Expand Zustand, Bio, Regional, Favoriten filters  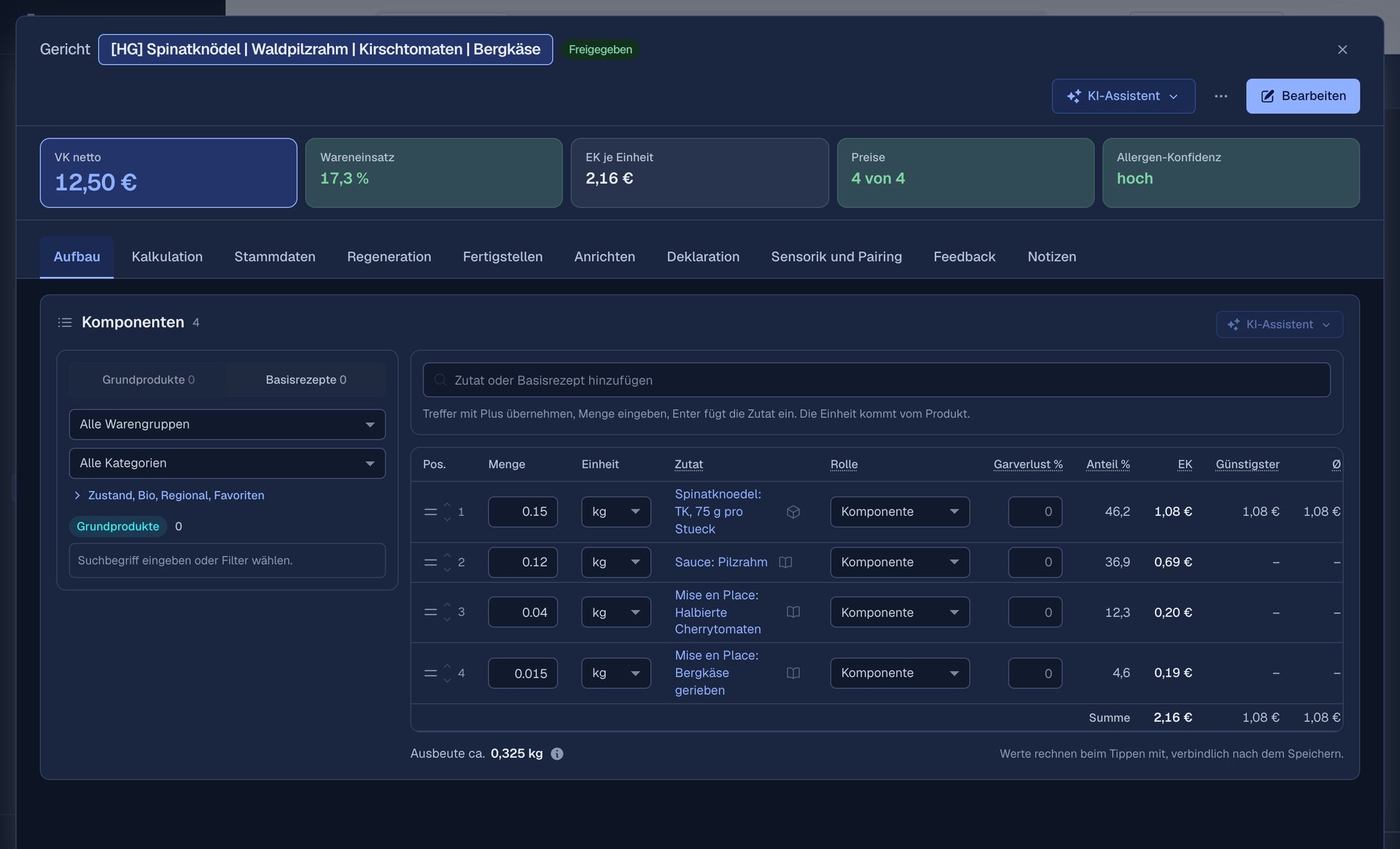168,496
